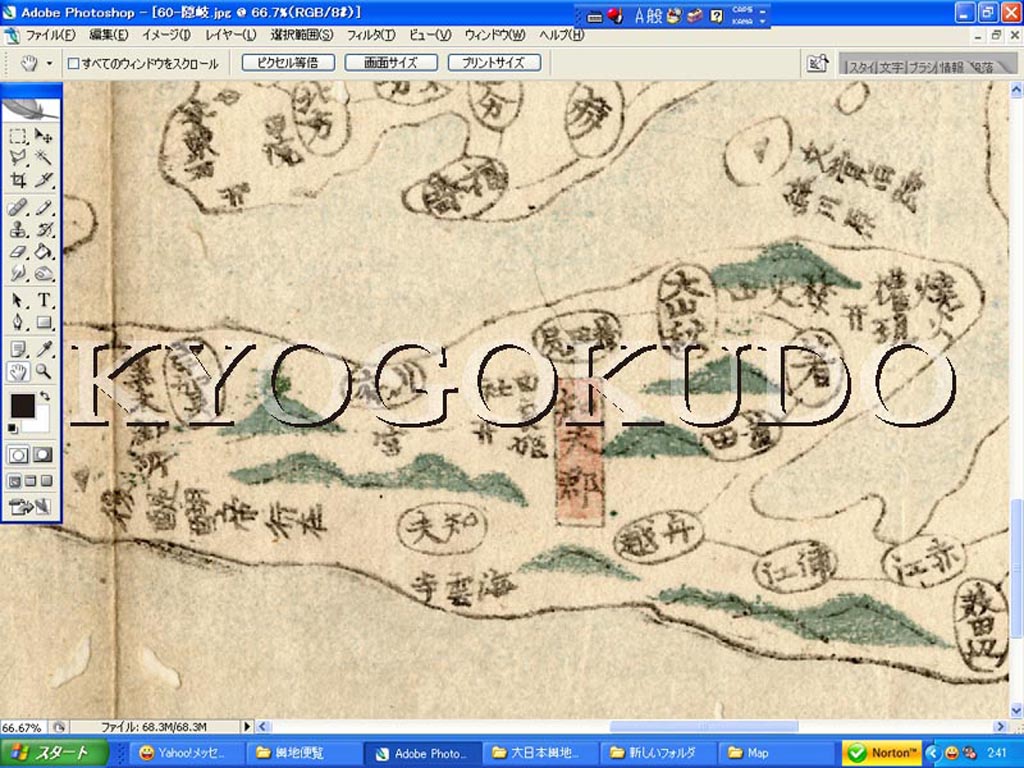Select the Type tool
The width and height of the screenshot is (1024, 768).
point(43,300)
